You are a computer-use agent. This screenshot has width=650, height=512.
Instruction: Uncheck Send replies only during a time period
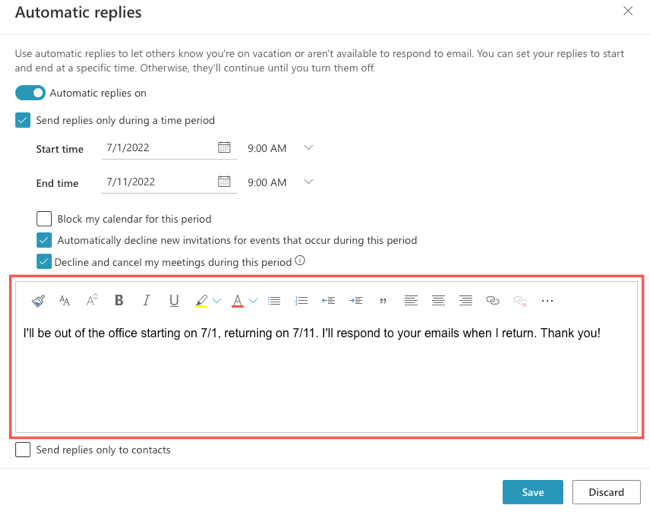coord(23,120)
